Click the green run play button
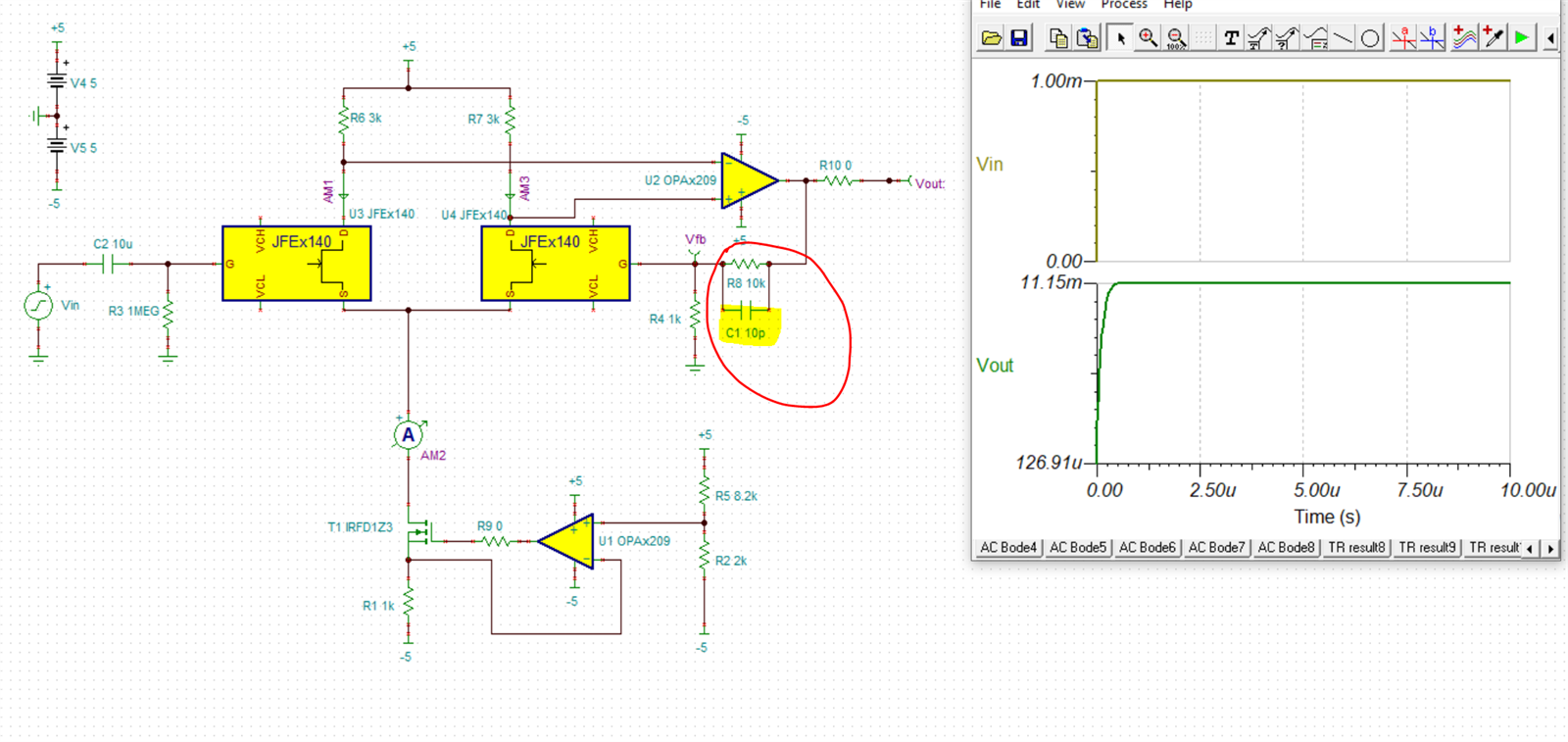The width and height of the screenshot is (1568, 742). tap(1522, 38)
